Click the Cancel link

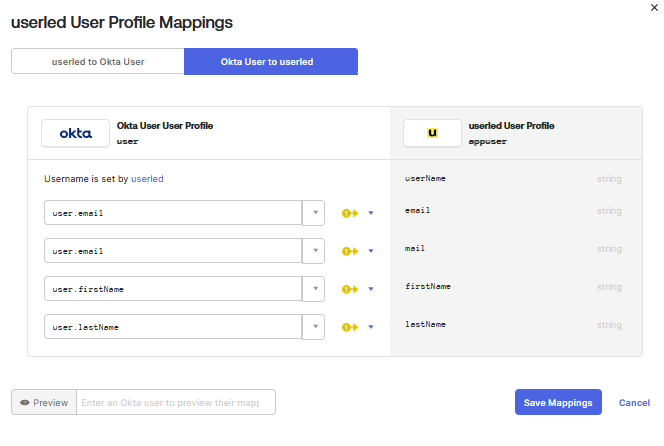[x=634, y=402]
